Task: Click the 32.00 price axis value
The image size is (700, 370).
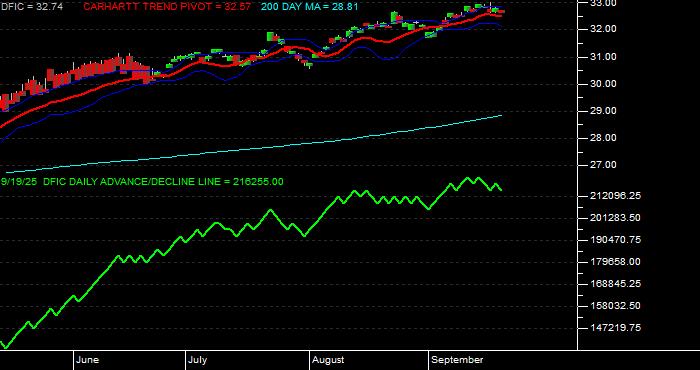Action: coord(603,29)
